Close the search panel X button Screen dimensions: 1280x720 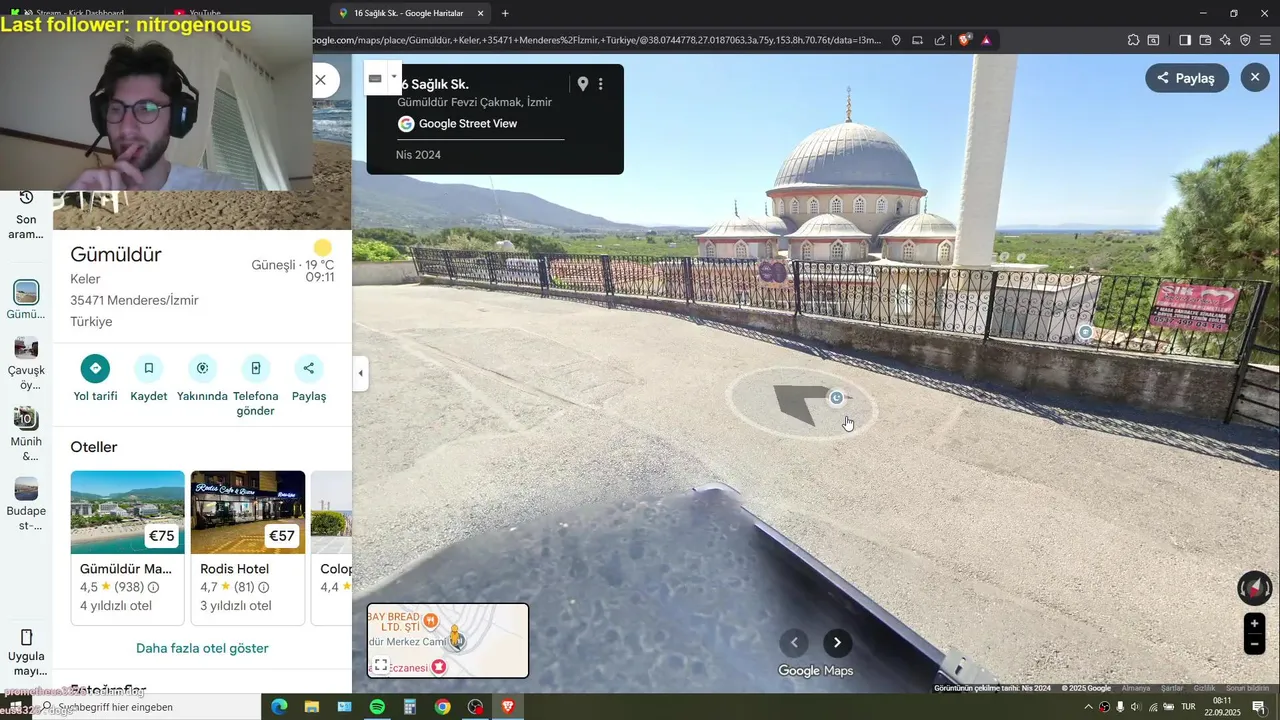point(320,79)
